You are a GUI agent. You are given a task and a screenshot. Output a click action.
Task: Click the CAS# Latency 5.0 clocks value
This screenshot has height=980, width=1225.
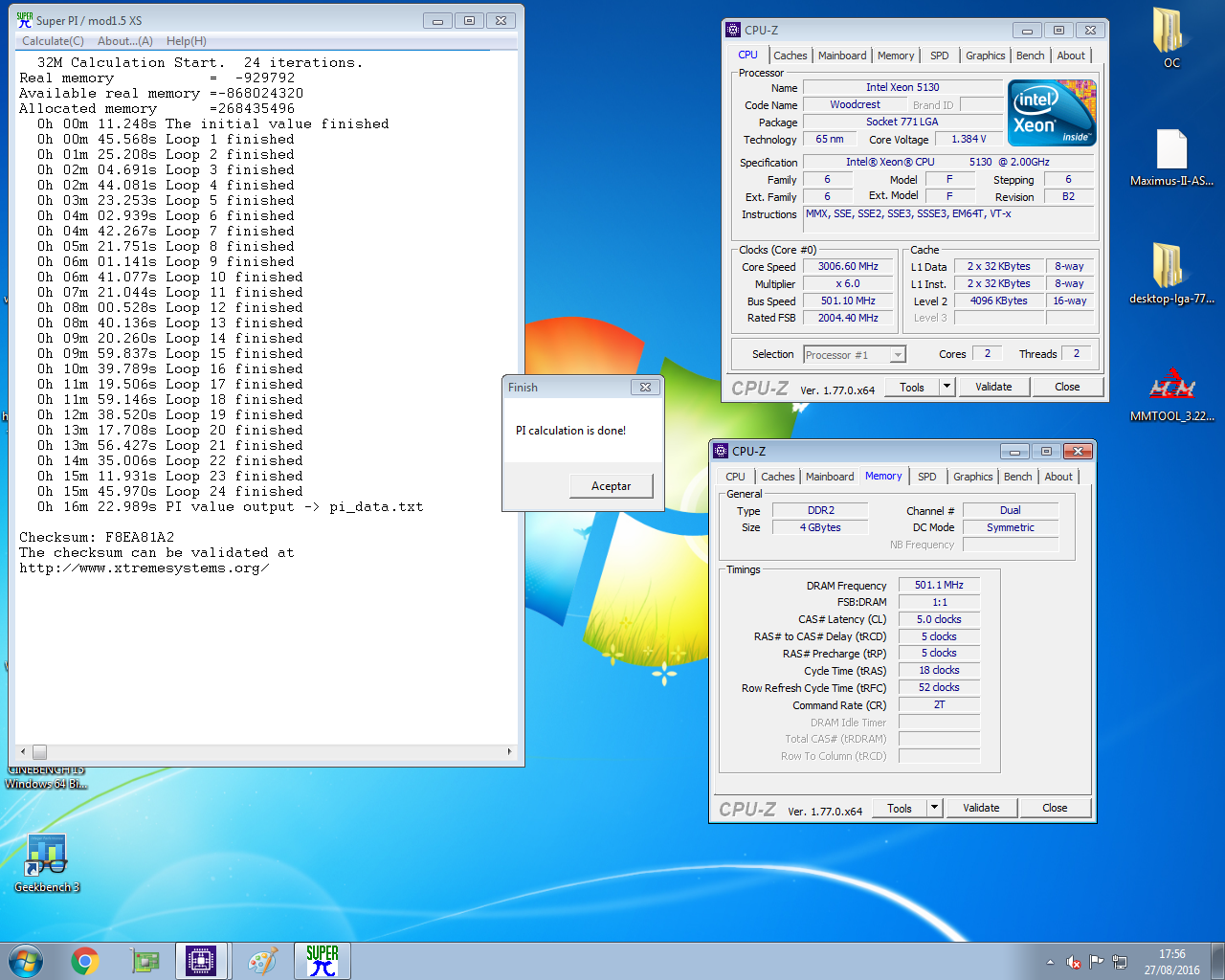coord(939,619)
